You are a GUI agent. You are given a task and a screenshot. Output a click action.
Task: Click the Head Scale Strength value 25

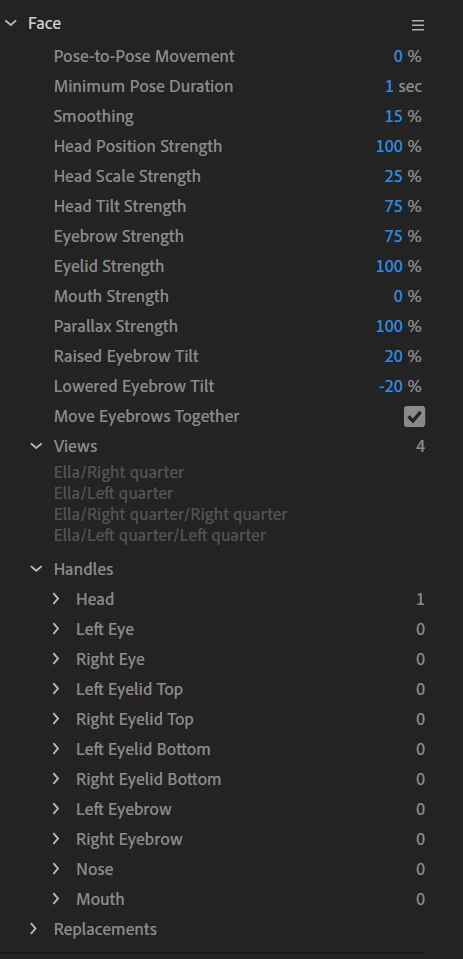[393, 176]
